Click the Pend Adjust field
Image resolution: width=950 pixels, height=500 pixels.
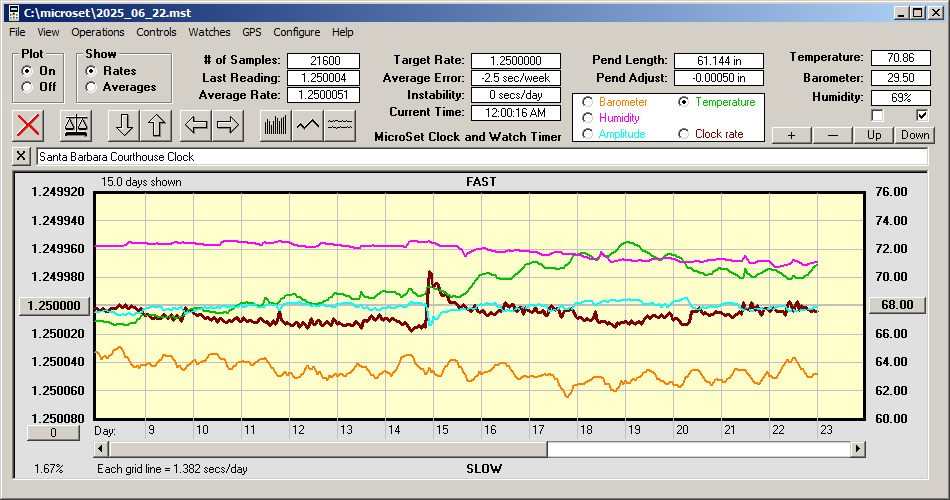pos(719,78)
